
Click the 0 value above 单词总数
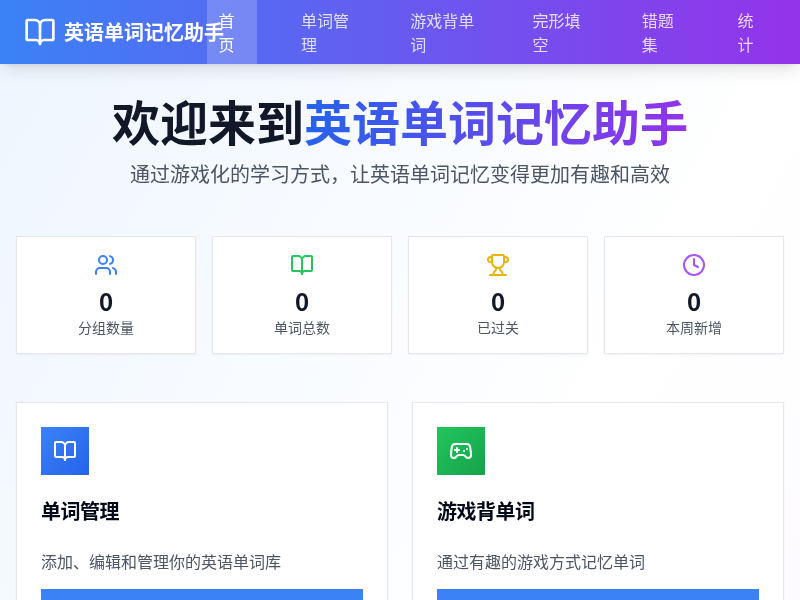tap(302, 302)
